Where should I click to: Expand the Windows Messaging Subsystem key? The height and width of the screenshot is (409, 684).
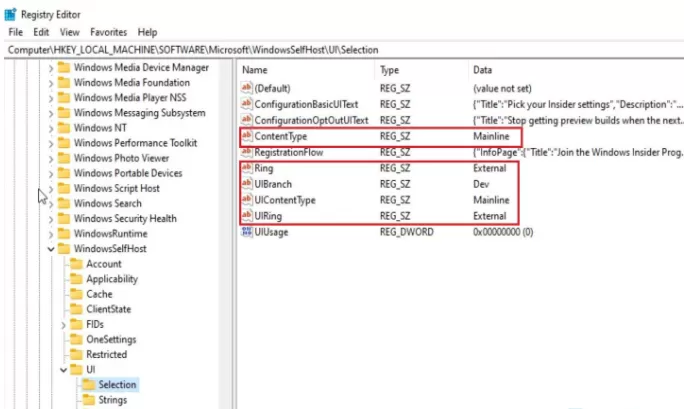point(51,113)
